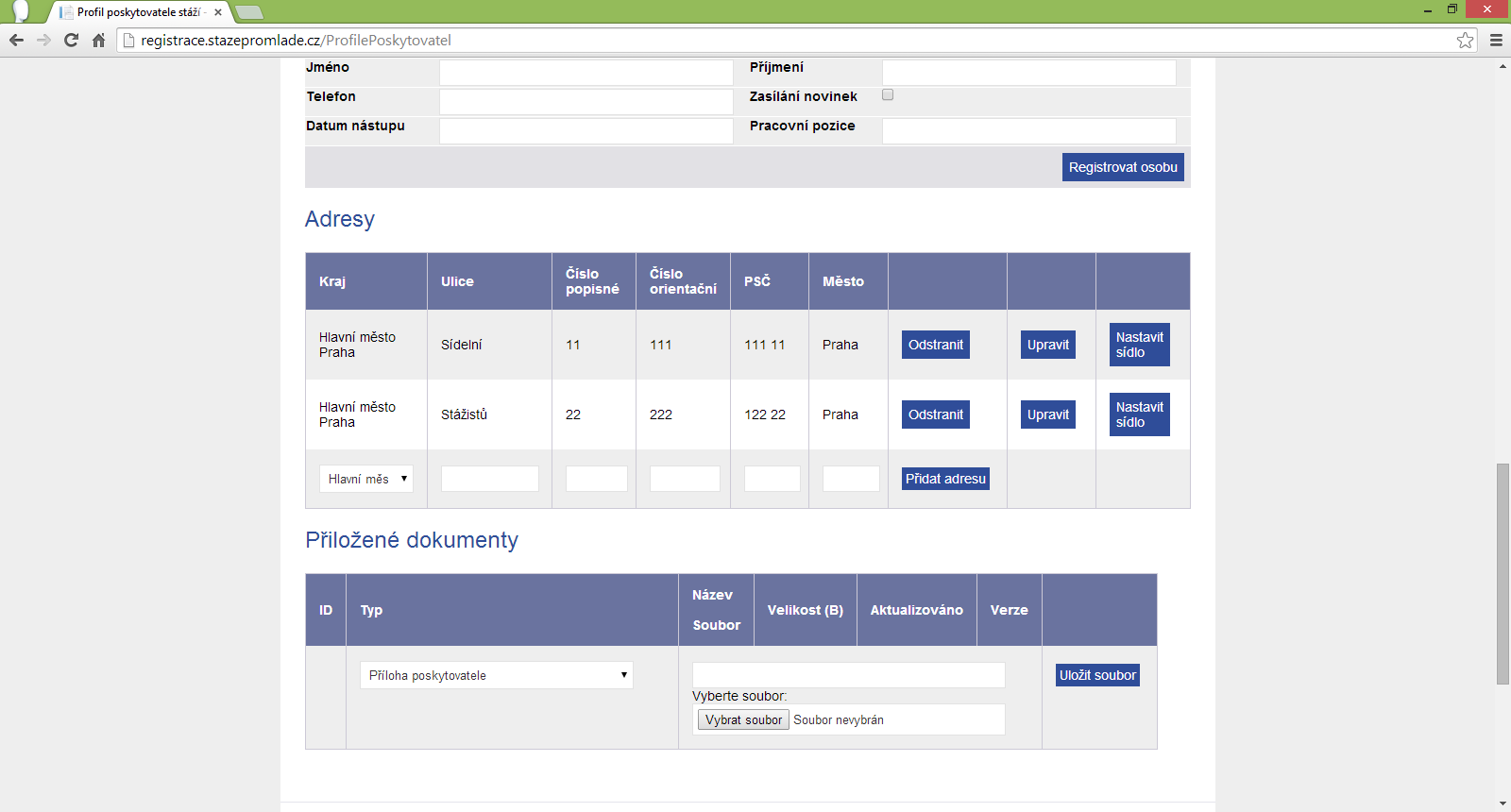Click scrollbar down arrow
Viewport: 1511px width, 812px height.
click(x=1503, y=804)
